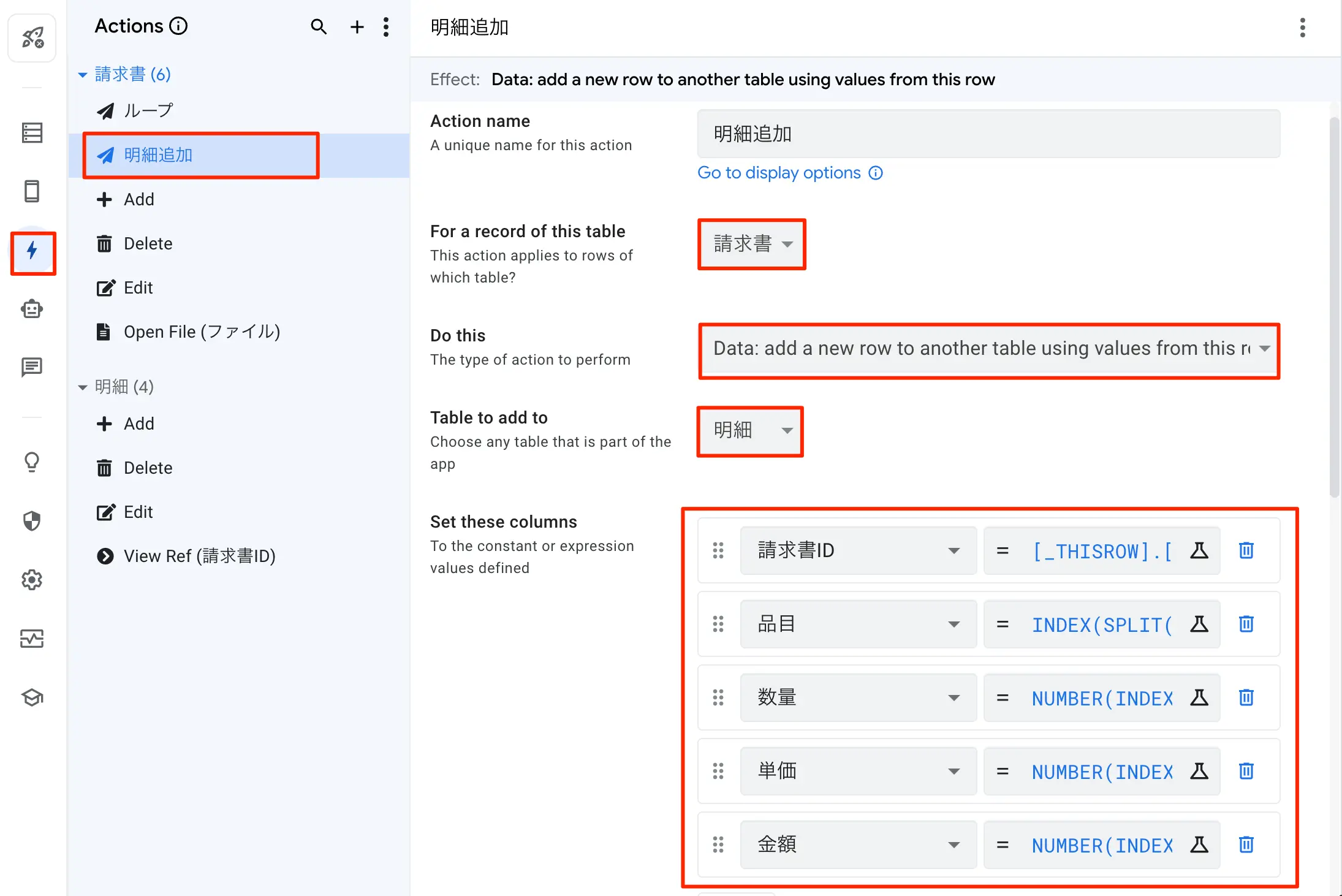Open the Data section in sidebar
The width and height of the screenshot is (1342, 896).
[32, 132]
